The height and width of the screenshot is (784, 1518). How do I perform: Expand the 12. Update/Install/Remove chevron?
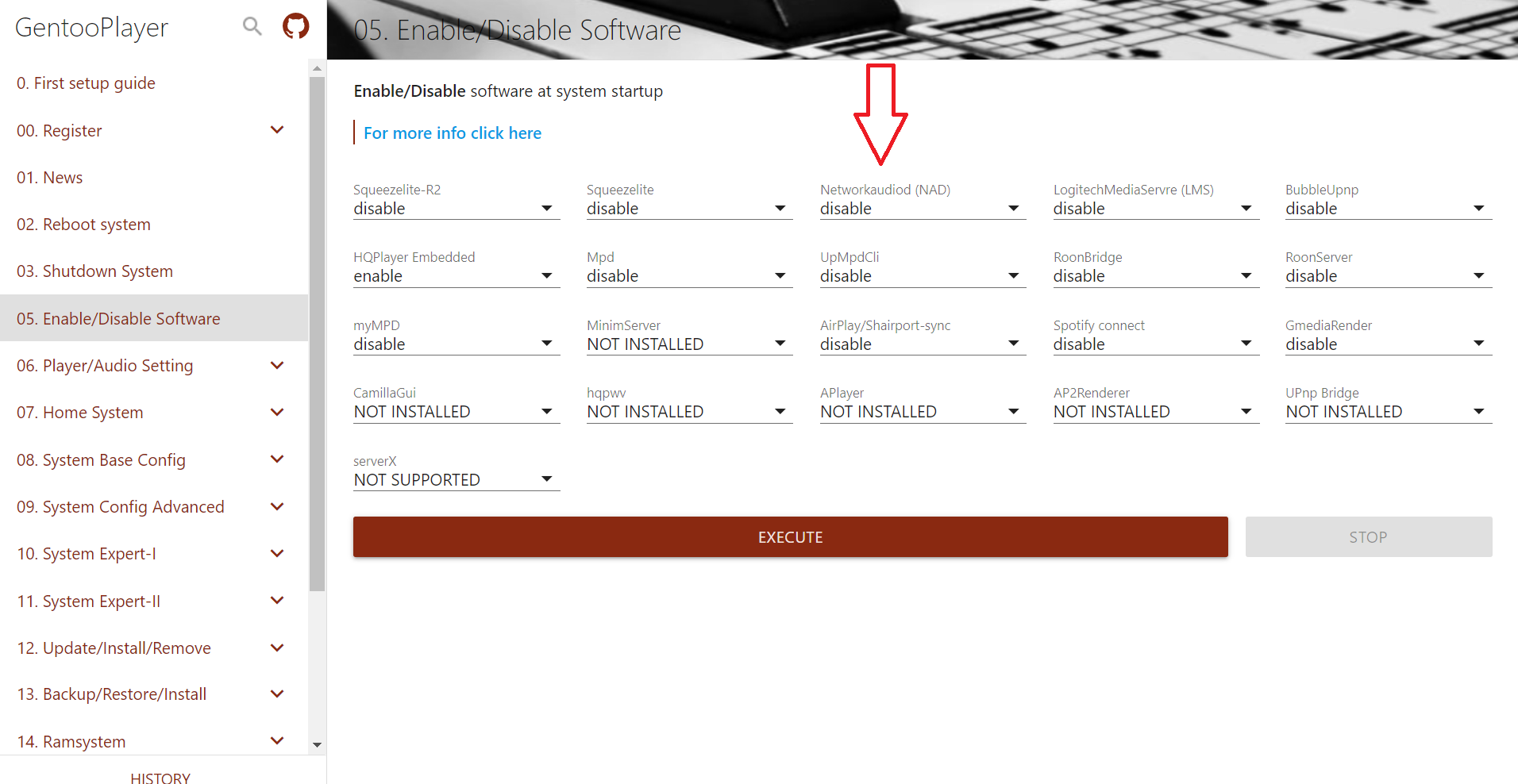(277, 648)
